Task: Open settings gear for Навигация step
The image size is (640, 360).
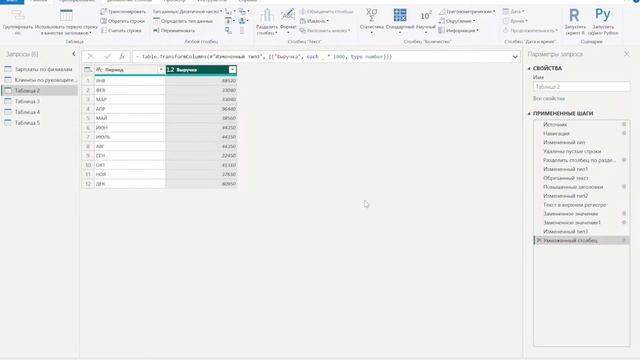Action: click(624, 133)
